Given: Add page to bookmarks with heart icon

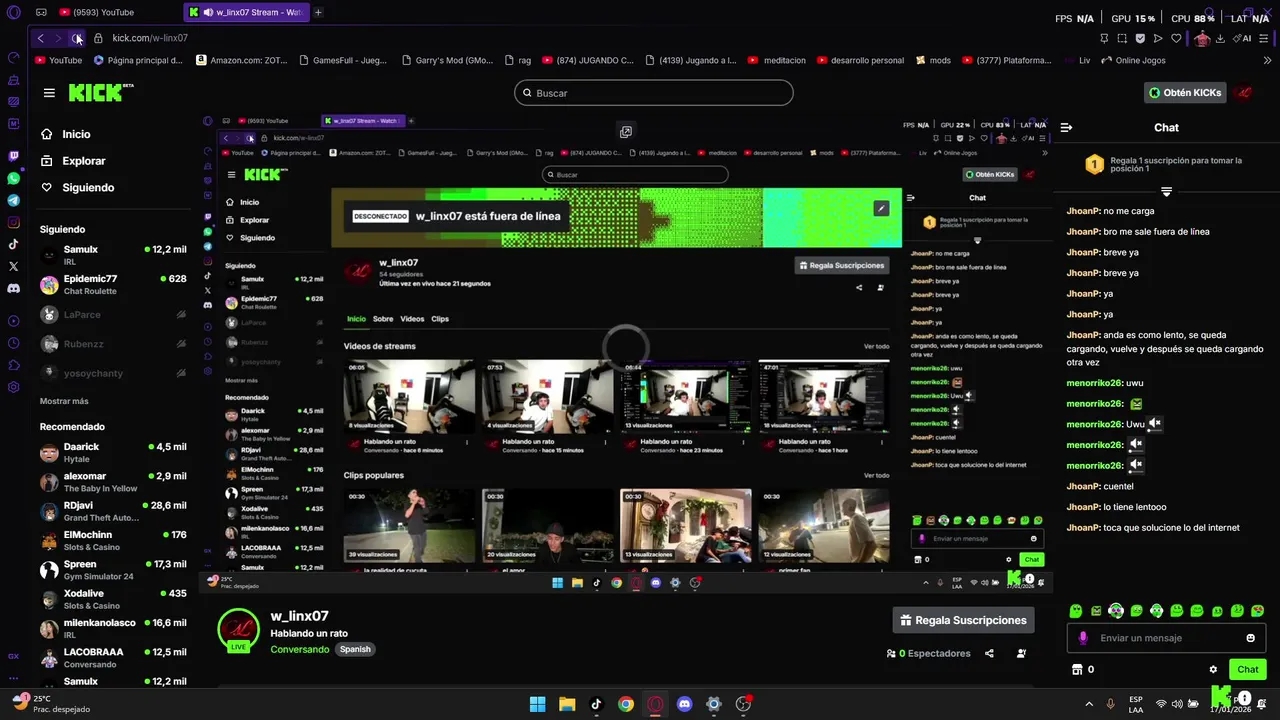Looking at the screenshot, I should click(1176, 38).
